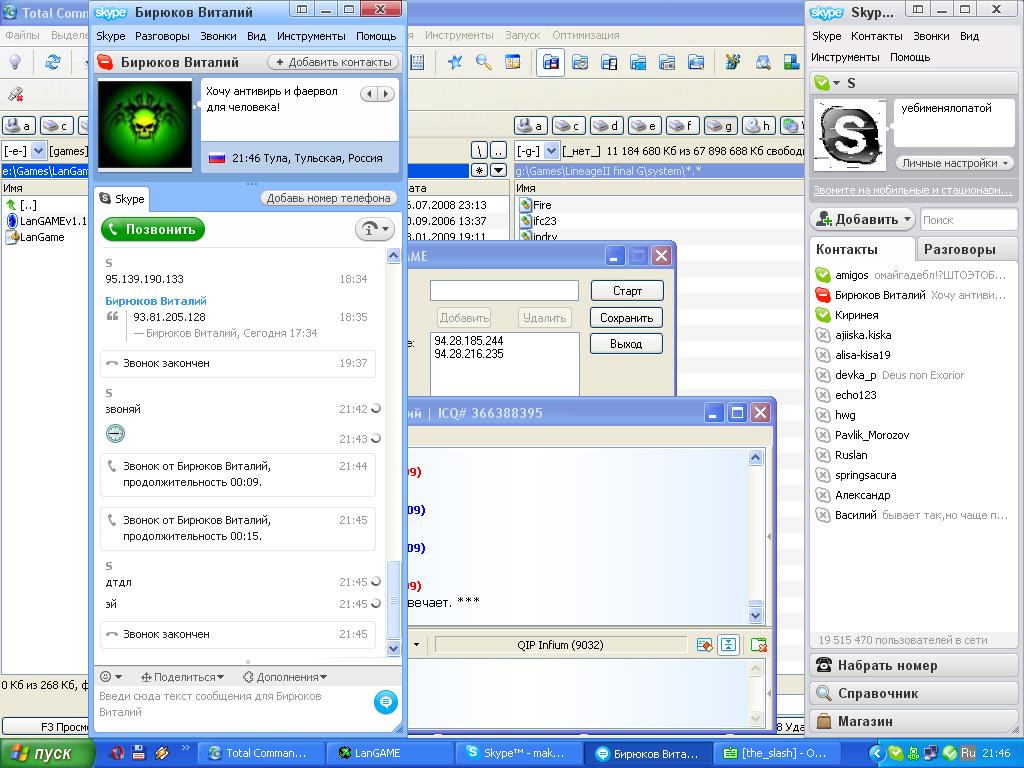Open Помощь menu in chat window

point(376,36)
